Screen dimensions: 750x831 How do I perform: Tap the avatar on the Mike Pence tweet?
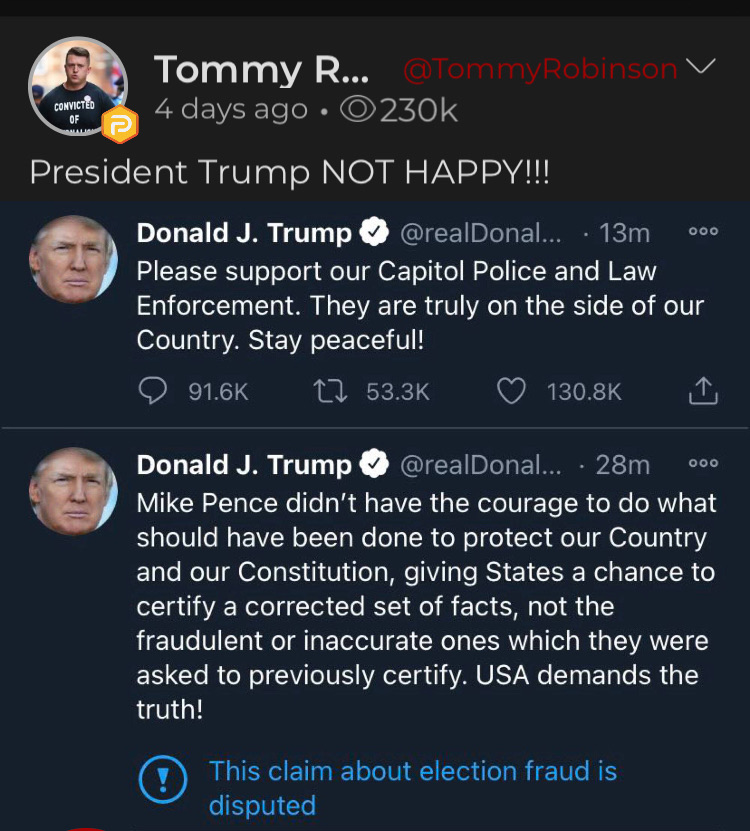[74, 491]
